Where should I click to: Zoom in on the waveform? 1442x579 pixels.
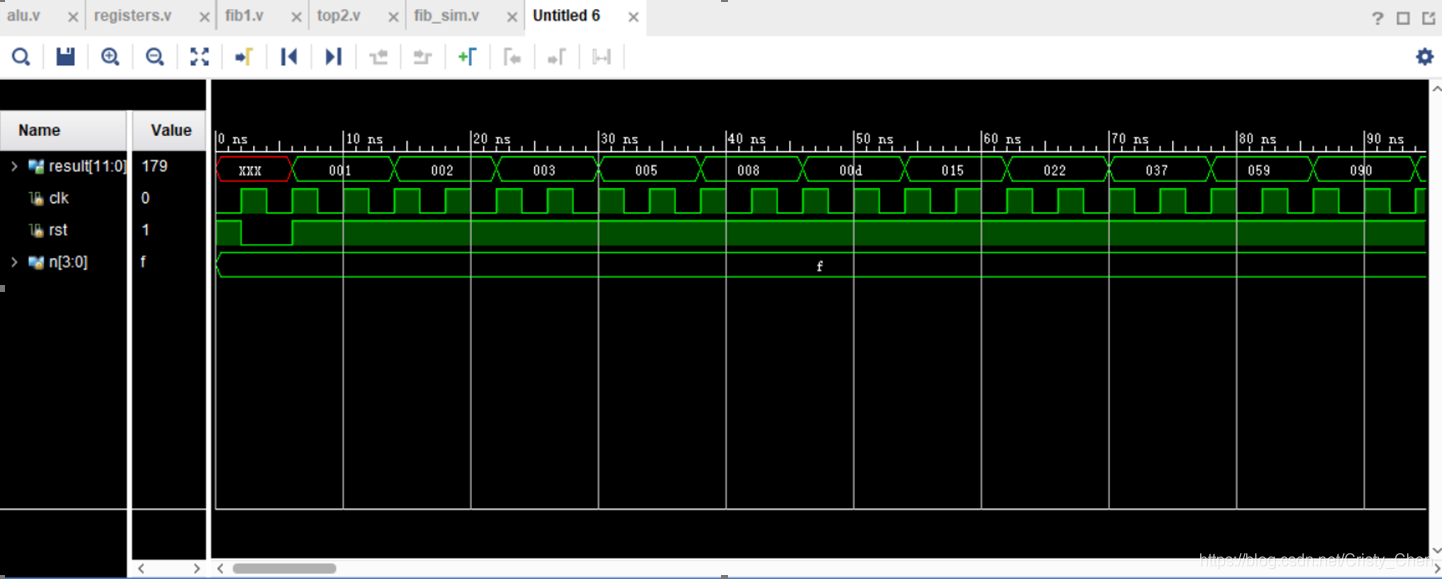(110, 57)
